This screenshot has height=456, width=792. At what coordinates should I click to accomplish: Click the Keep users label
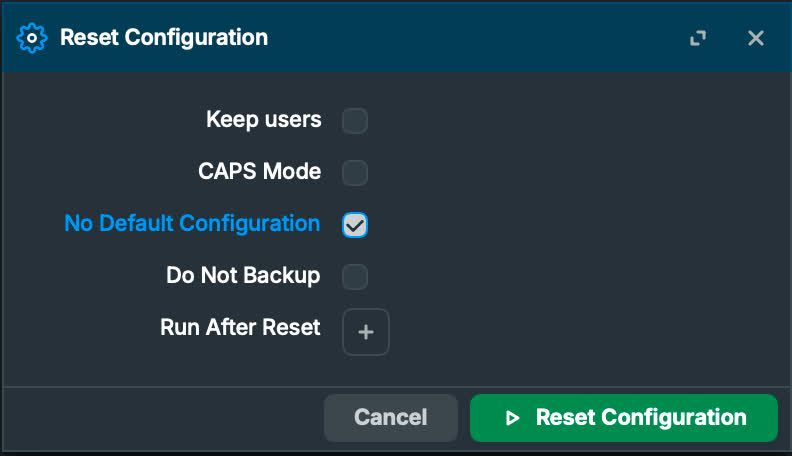coord(264,120)
